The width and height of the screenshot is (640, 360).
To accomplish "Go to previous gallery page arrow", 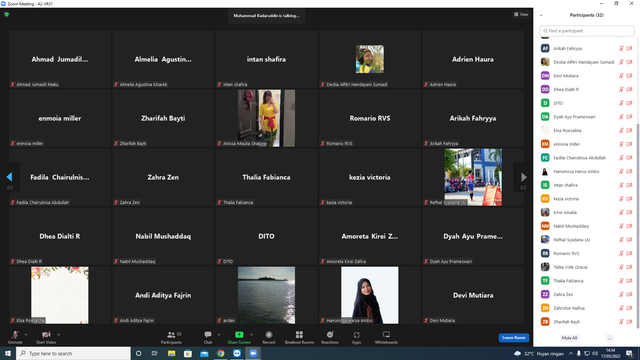I will click(x=9, y=177).
